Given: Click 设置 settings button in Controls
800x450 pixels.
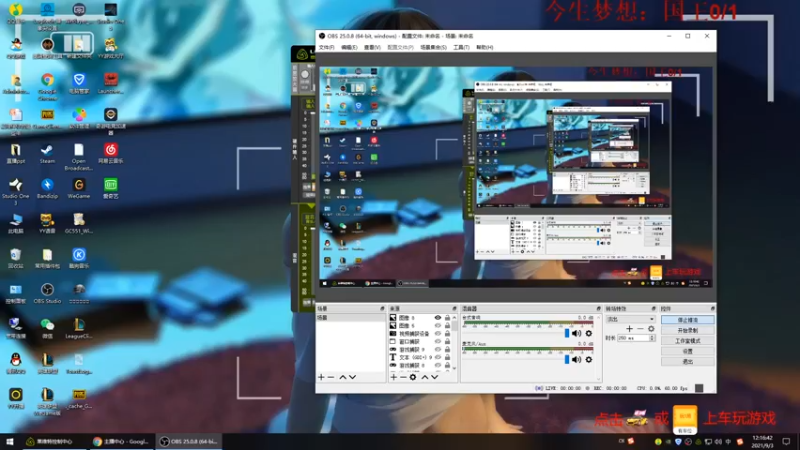Looking at the screenshot, I should coord(688,351).
